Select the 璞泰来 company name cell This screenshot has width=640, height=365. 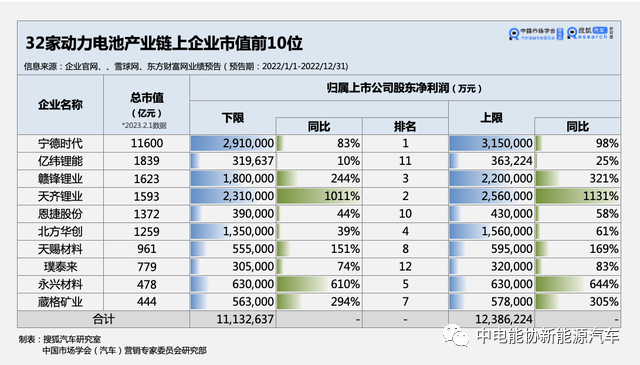click(x=60, y=267)
